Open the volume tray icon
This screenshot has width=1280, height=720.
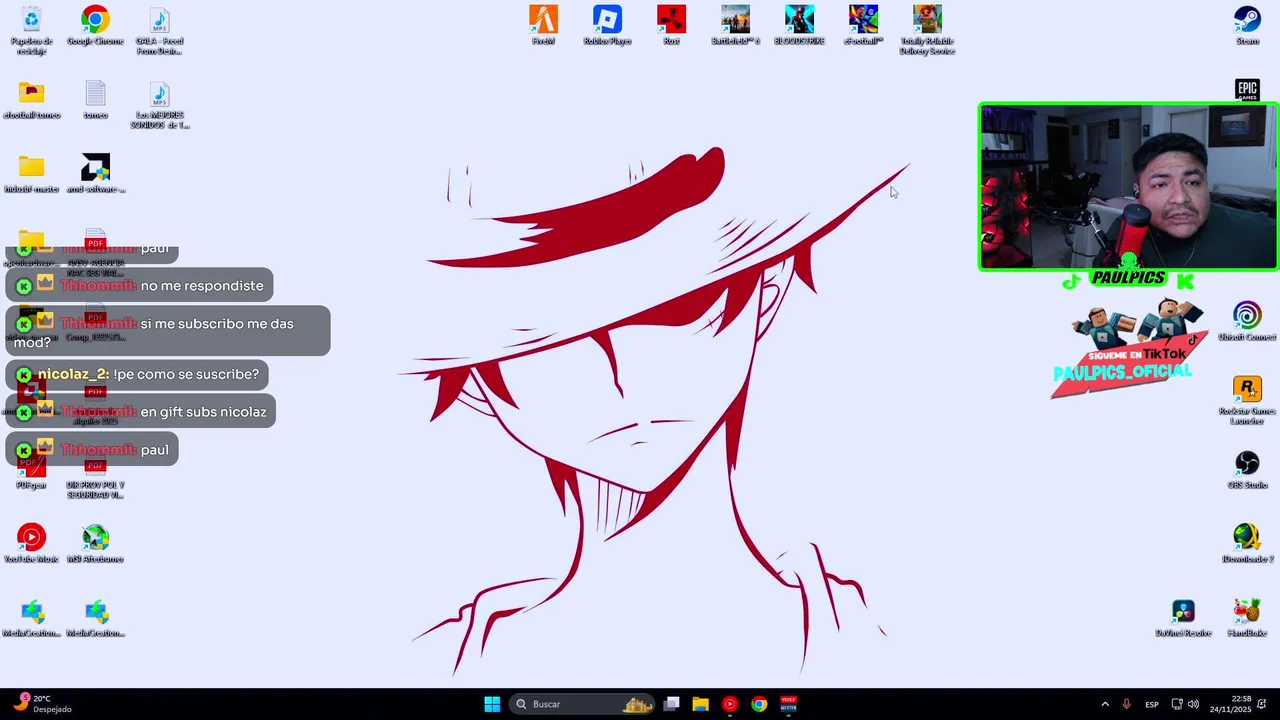click(x=1193, y=704)
